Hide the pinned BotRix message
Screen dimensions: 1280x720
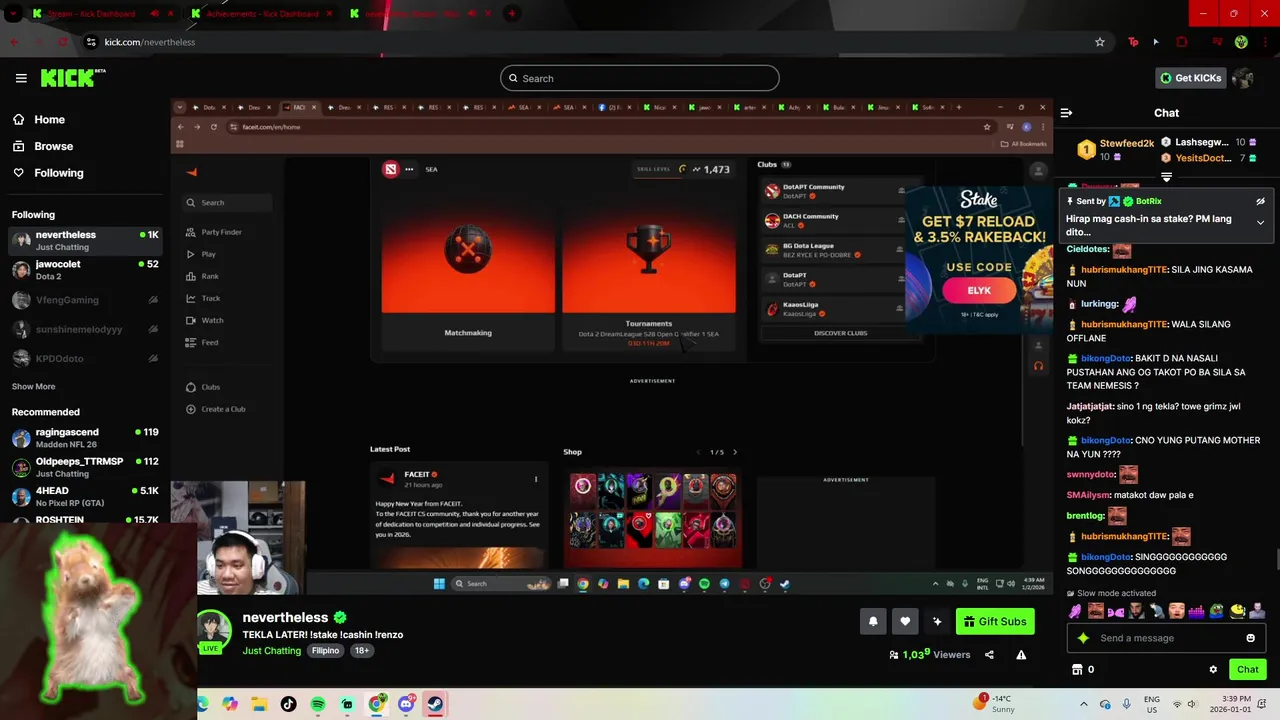1260,201
